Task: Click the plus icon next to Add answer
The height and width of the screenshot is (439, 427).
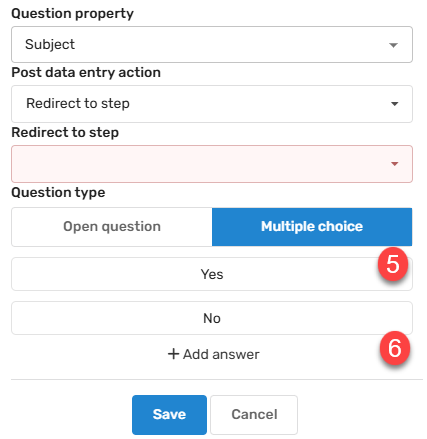Action: point(173,354)
